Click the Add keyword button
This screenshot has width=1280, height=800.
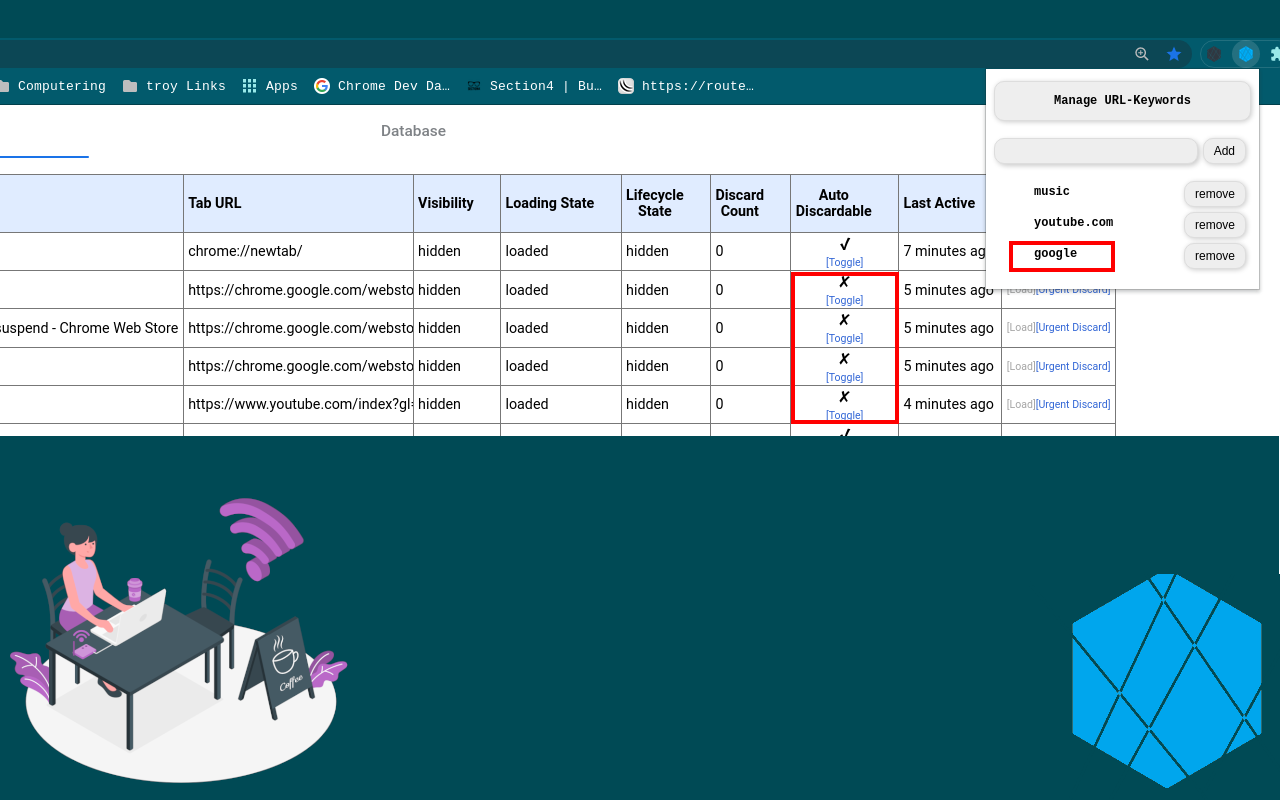tap(1224, 151)
